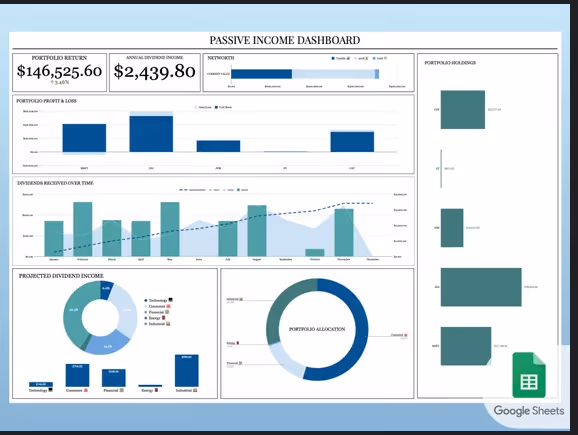
Task: Click the CAT bar in Profit & Loss chart
Action: [x=352, y=142]
